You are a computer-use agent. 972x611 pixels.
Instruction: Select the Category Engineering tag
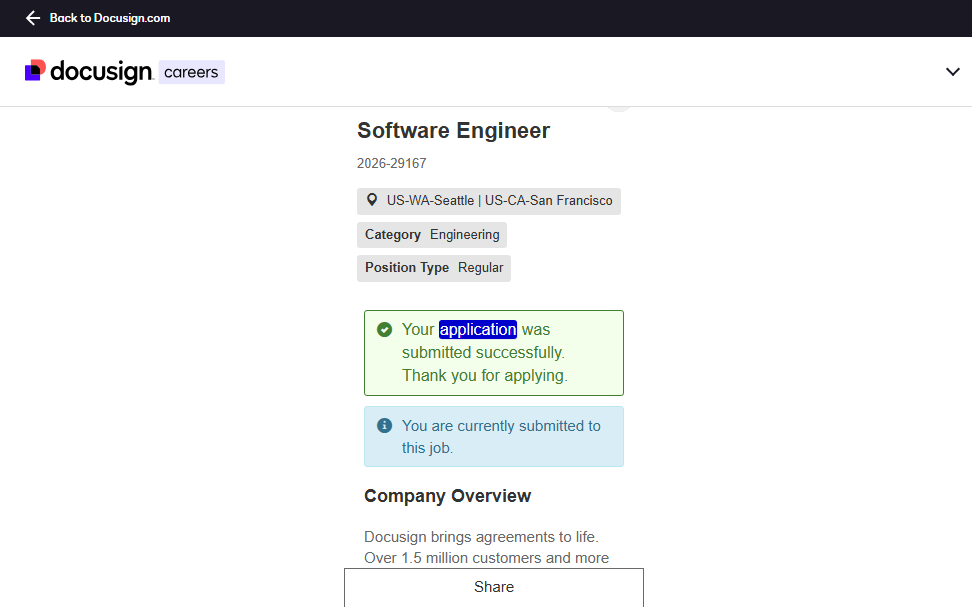point(431,235)
